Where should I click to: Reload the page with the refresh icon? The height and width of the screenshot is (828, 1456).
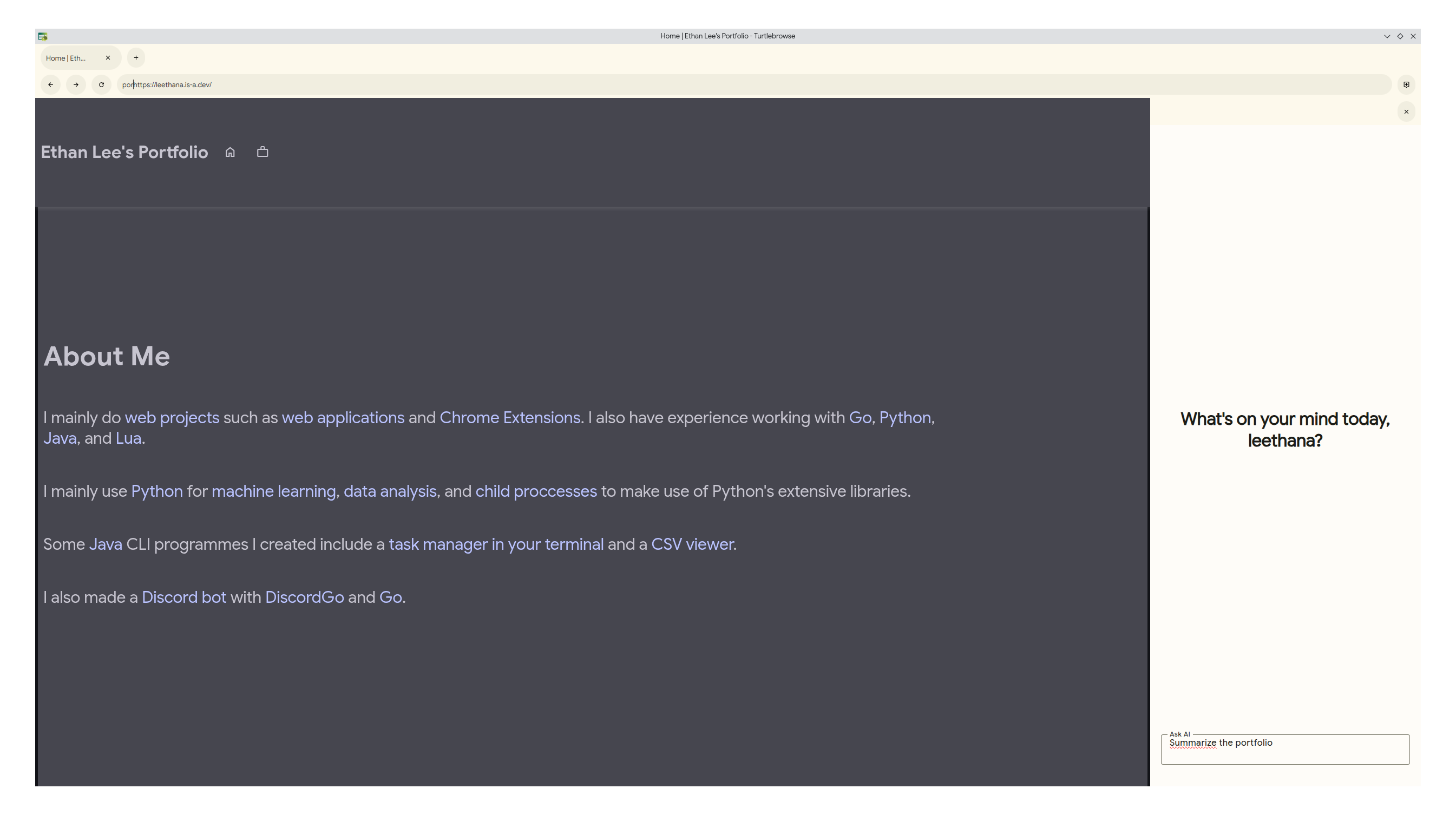pos(101,85)
